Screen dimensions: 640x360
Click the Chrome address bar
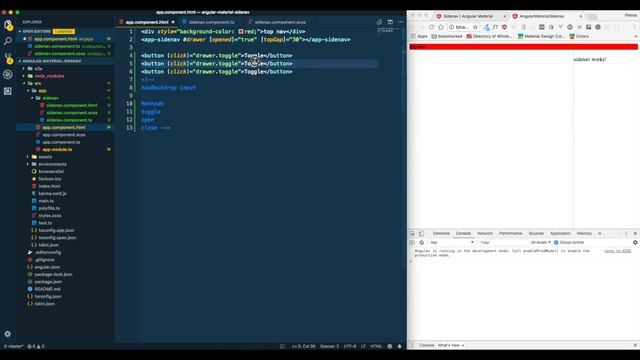tap(463, 27)
